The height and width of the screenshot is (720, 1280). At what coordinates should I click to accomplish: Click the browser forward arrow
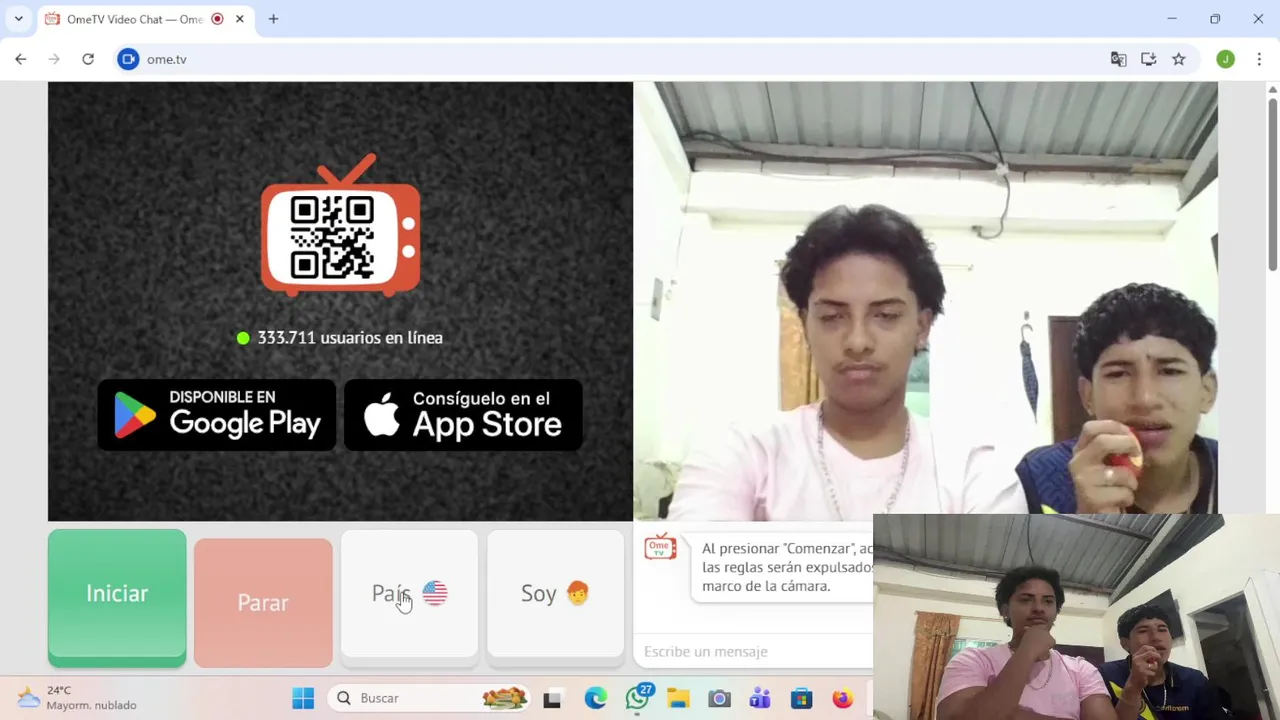tap(54, 59)
